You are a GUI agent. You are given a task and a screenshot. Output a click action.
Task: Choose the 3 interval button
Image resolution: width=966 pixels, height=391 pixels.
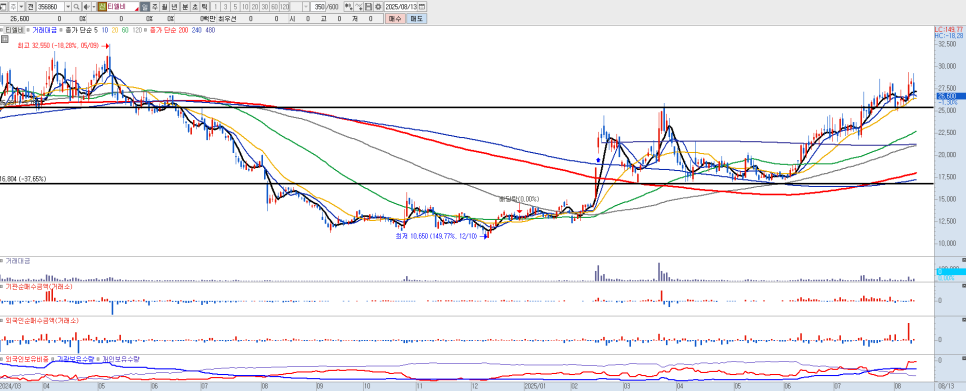225,6
